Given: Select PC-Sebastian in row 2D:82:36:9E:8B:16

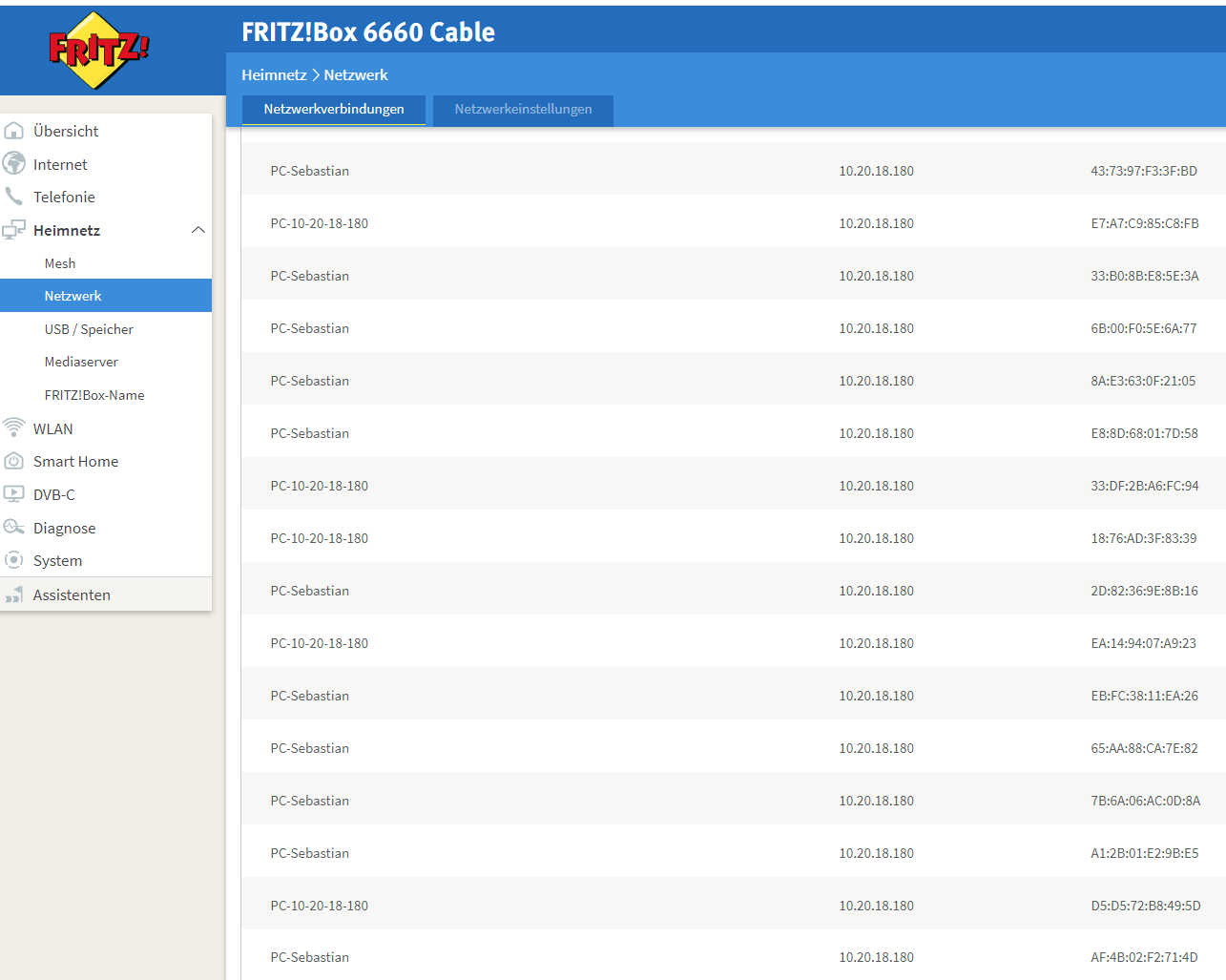Looking at the screenshot, I should pyautogui.click(x=310, y=591).
